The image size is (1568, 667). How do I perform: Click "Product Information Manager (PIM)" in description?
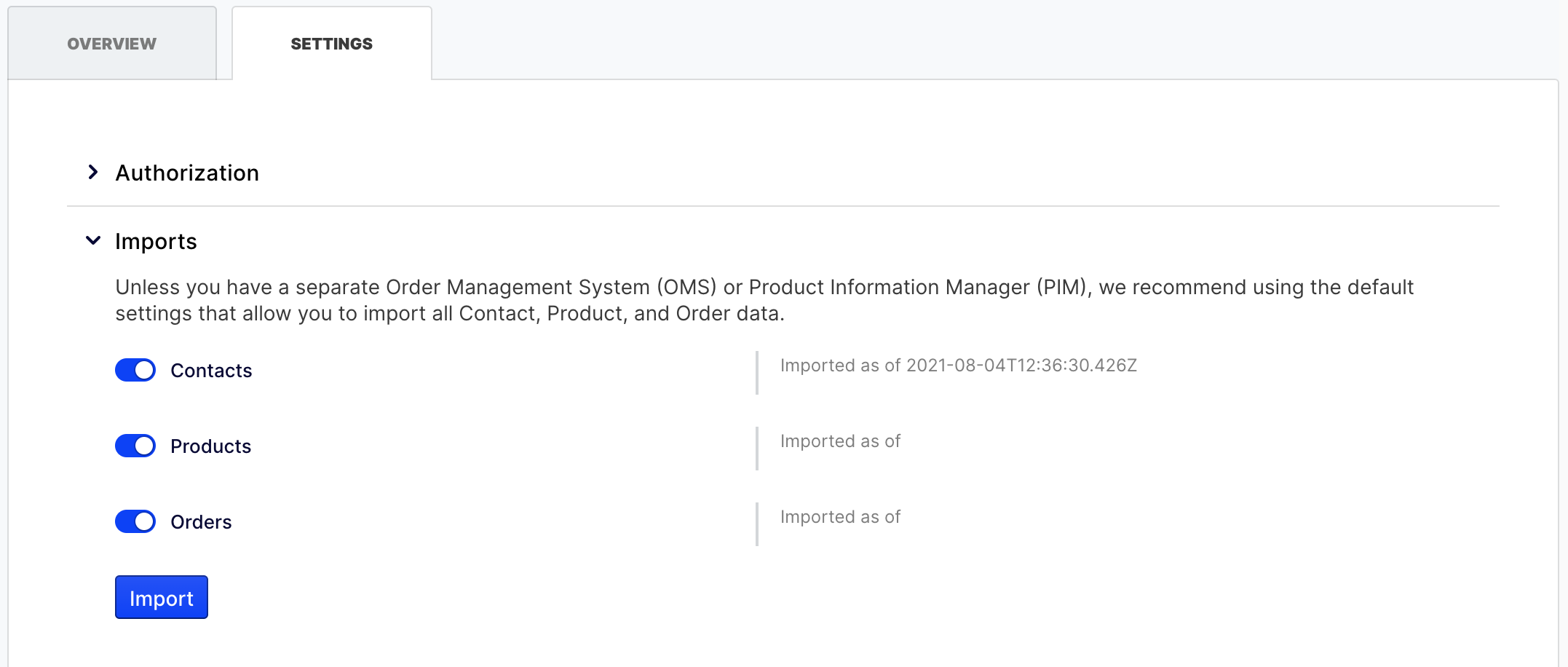click(920, 288)
